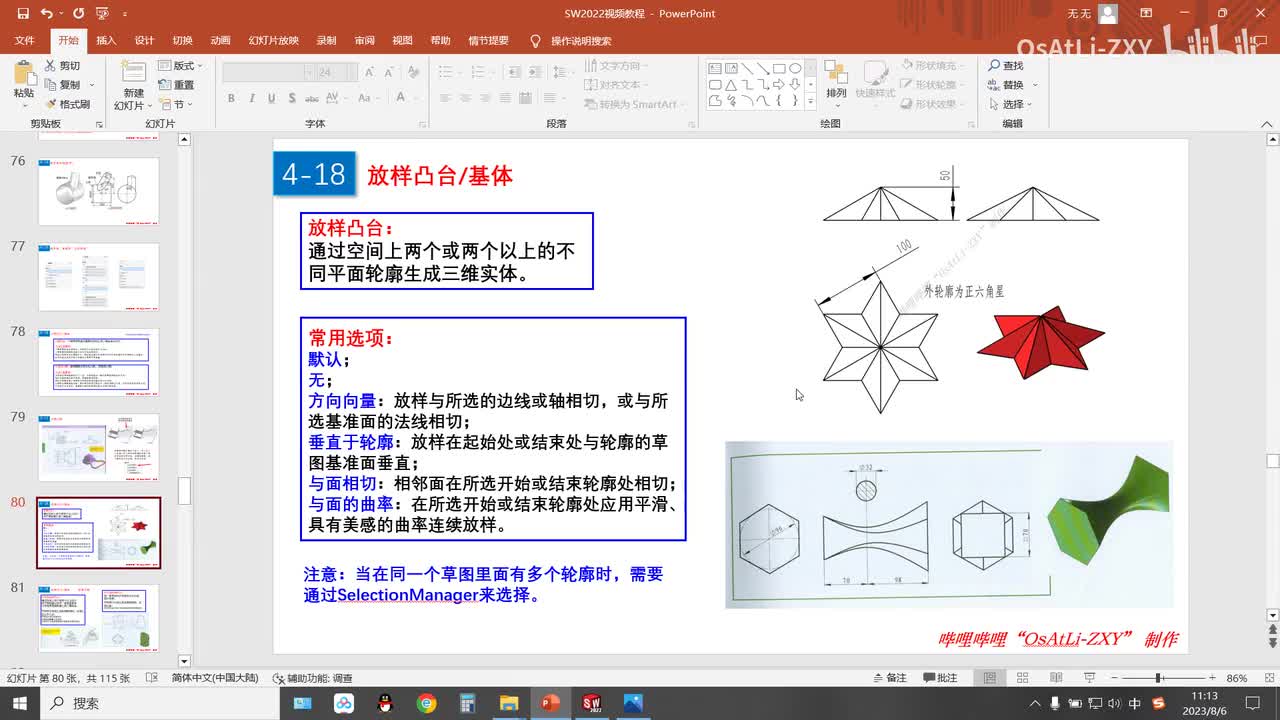Select slide 81 thumbnail
Screen dimensions: 1280x720
click(x=98, y=618)
